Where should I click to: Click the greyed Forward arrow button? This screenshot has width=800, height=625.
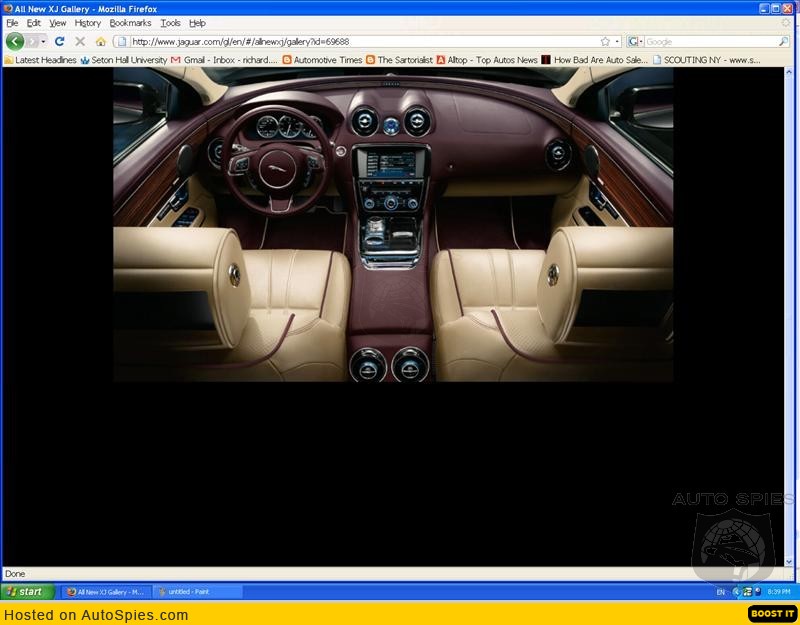tap(33, 41)
